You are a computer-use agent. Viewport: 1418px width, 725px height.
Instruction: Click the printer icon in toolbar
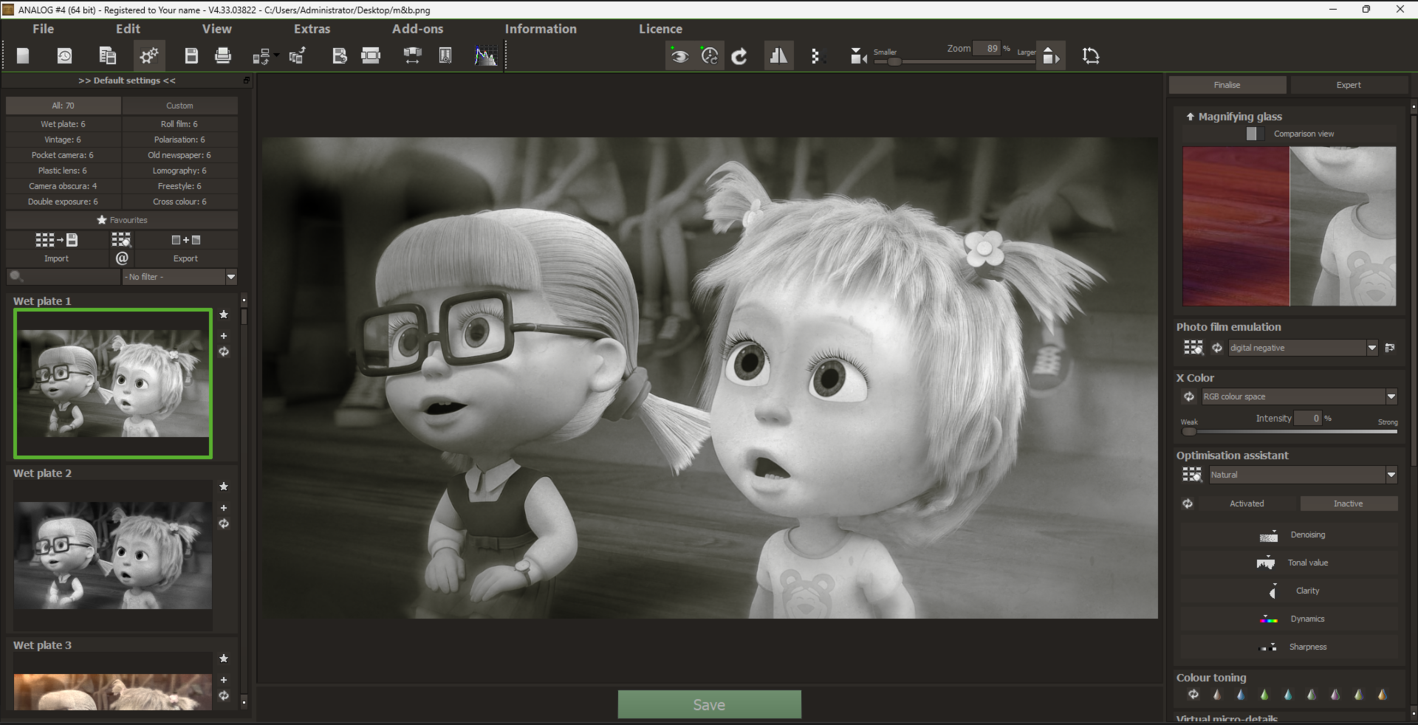223,56
